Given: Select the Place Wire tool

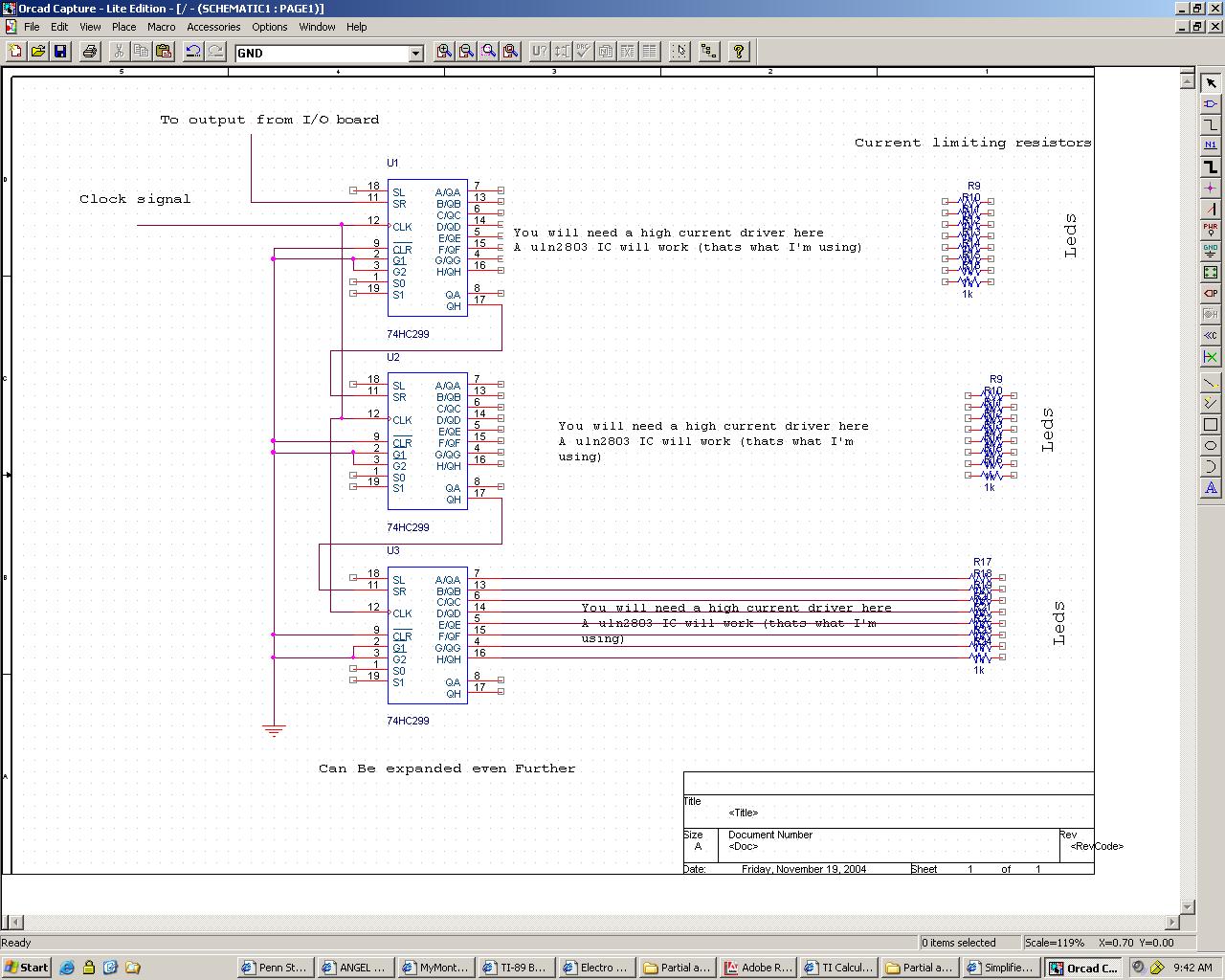Looking at the screenshot, I should [x=1211, y=124].
